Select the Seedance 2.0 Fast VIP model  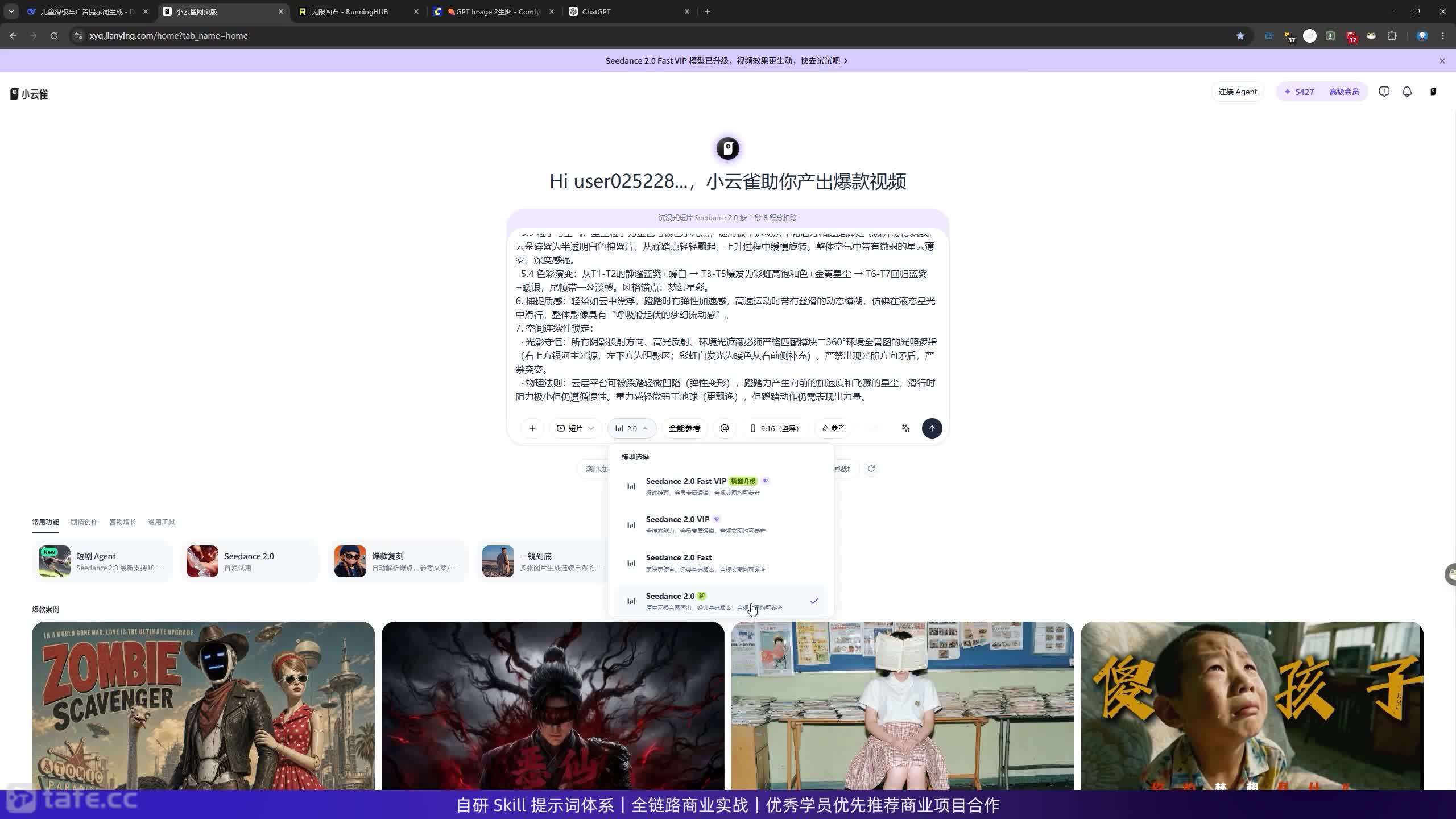click(721, 486)
